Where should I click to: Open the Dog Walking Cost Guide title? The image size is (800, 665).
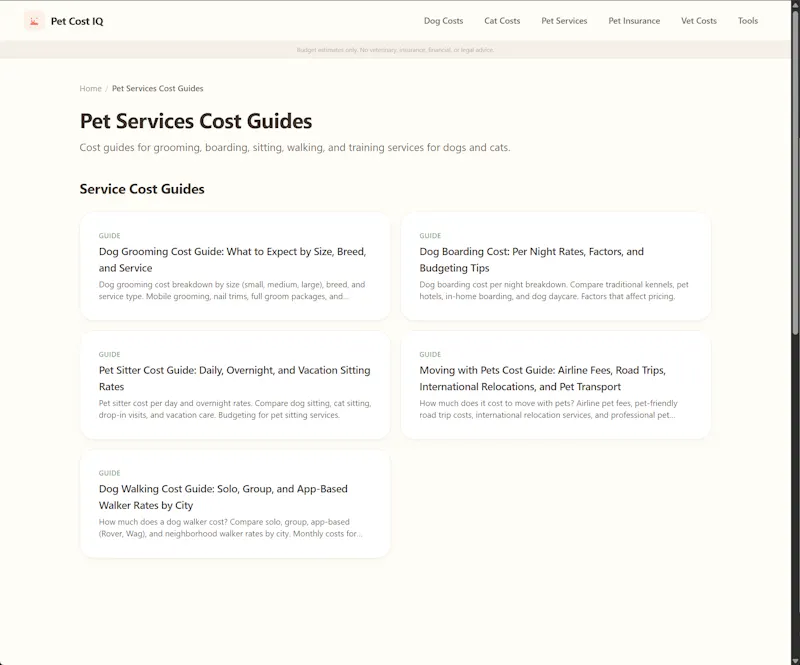click(223, 497)
